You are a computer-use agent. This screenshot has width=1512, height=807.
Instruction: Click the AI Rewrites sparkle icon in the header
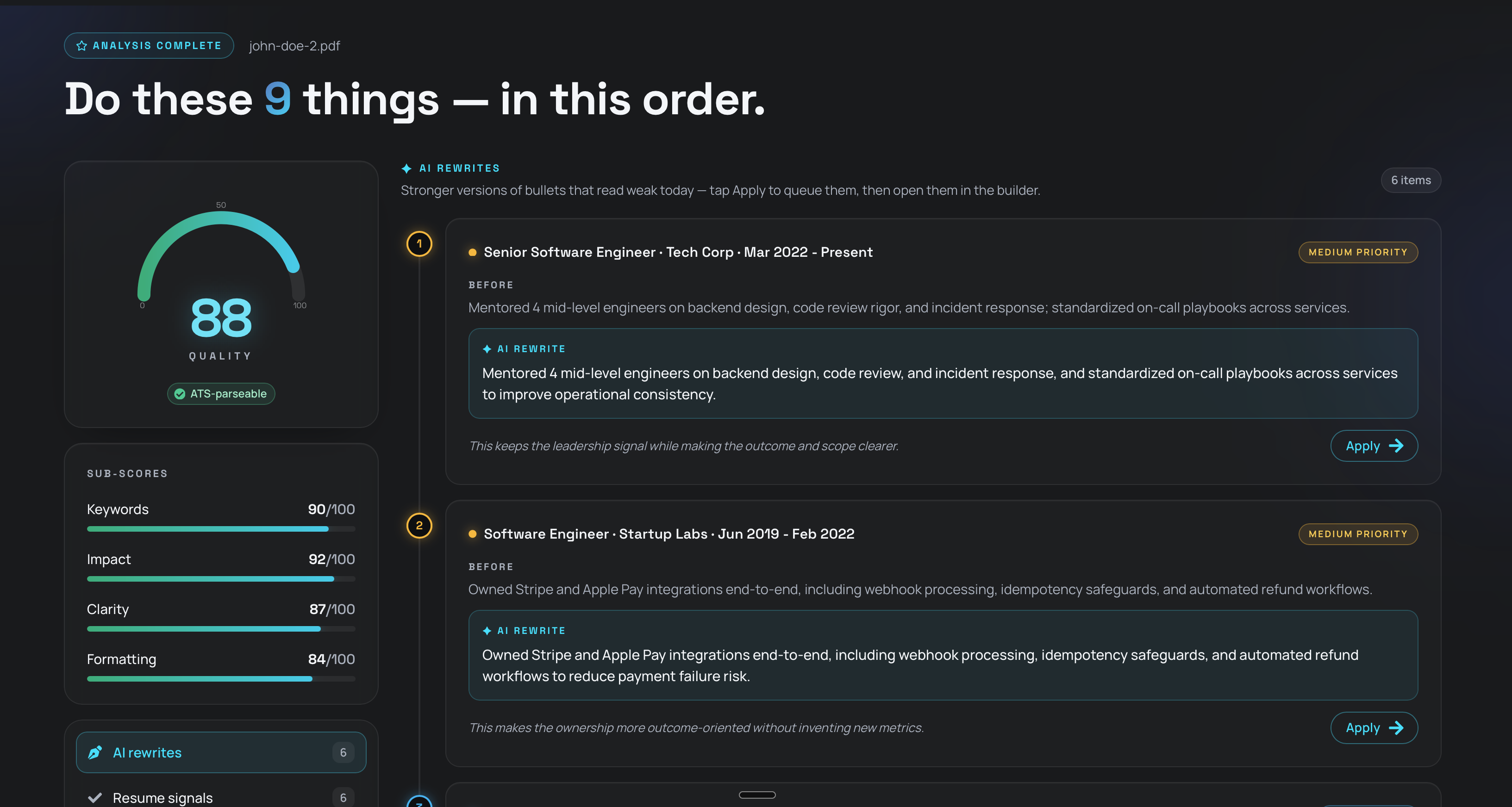(x=406, y=168)
